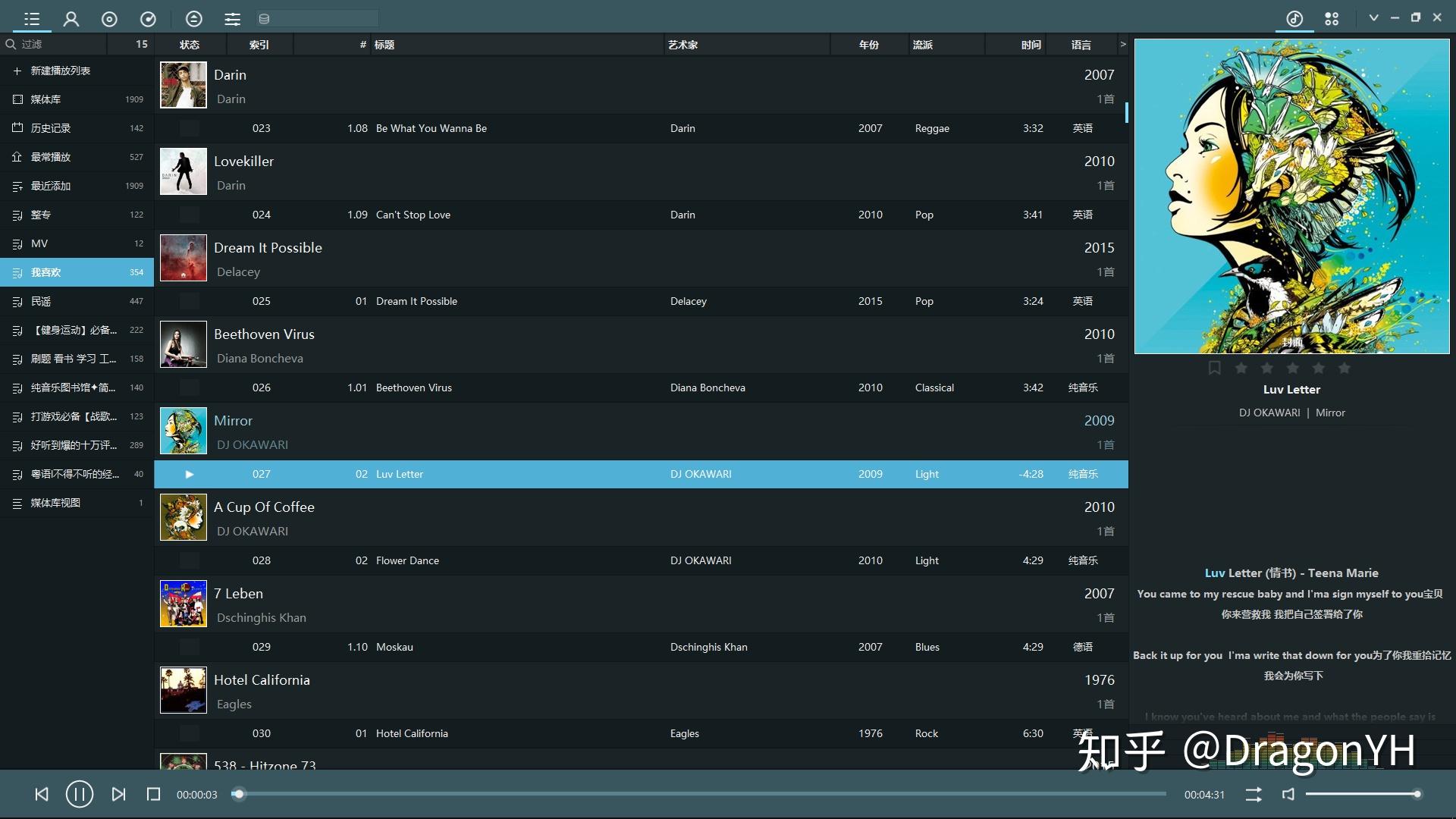This screenshot has height=819, width=1456.
Task: Expand more columns with the > chevron
Action: click(x=1123, y=44)
